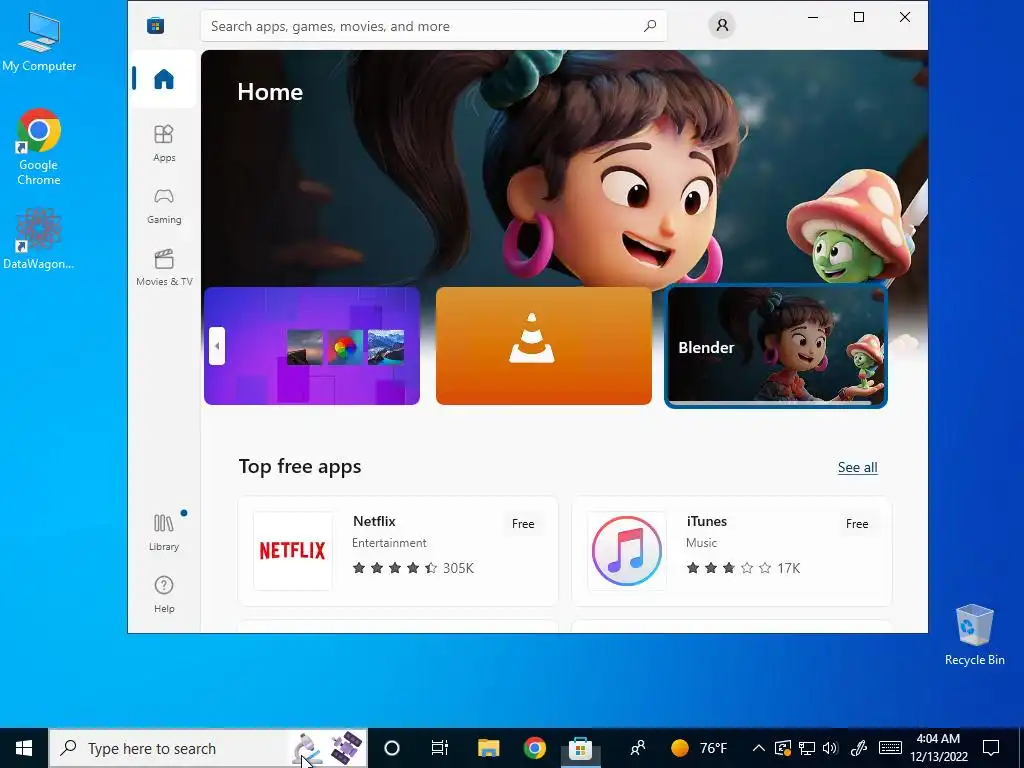Screen dimensions: 1024x768
Task: Open the Netflix app icon
Action: pos(293,551)
